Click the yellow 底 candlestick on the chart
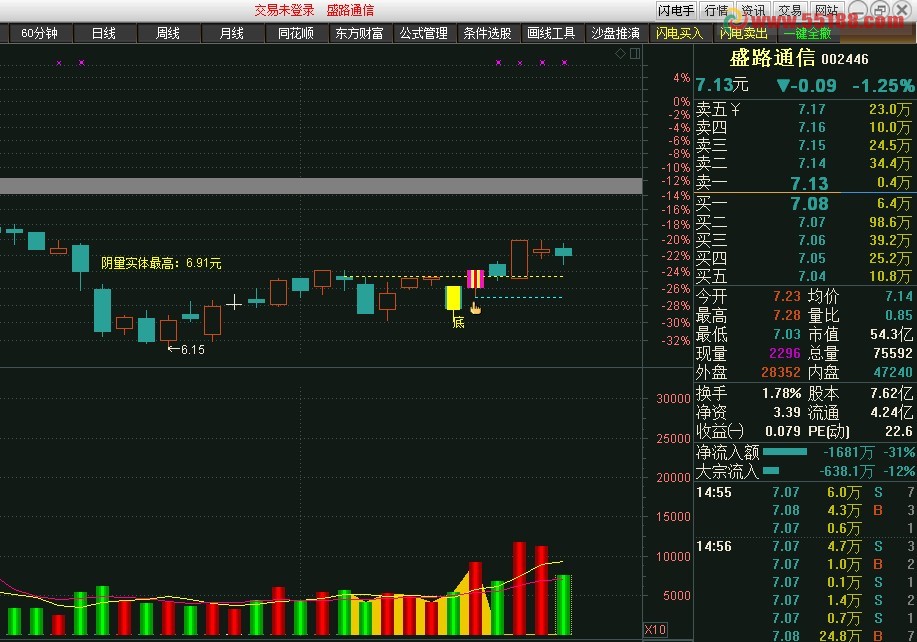The width and height of the screenshot is (917, 642). (x=453, y=298)
